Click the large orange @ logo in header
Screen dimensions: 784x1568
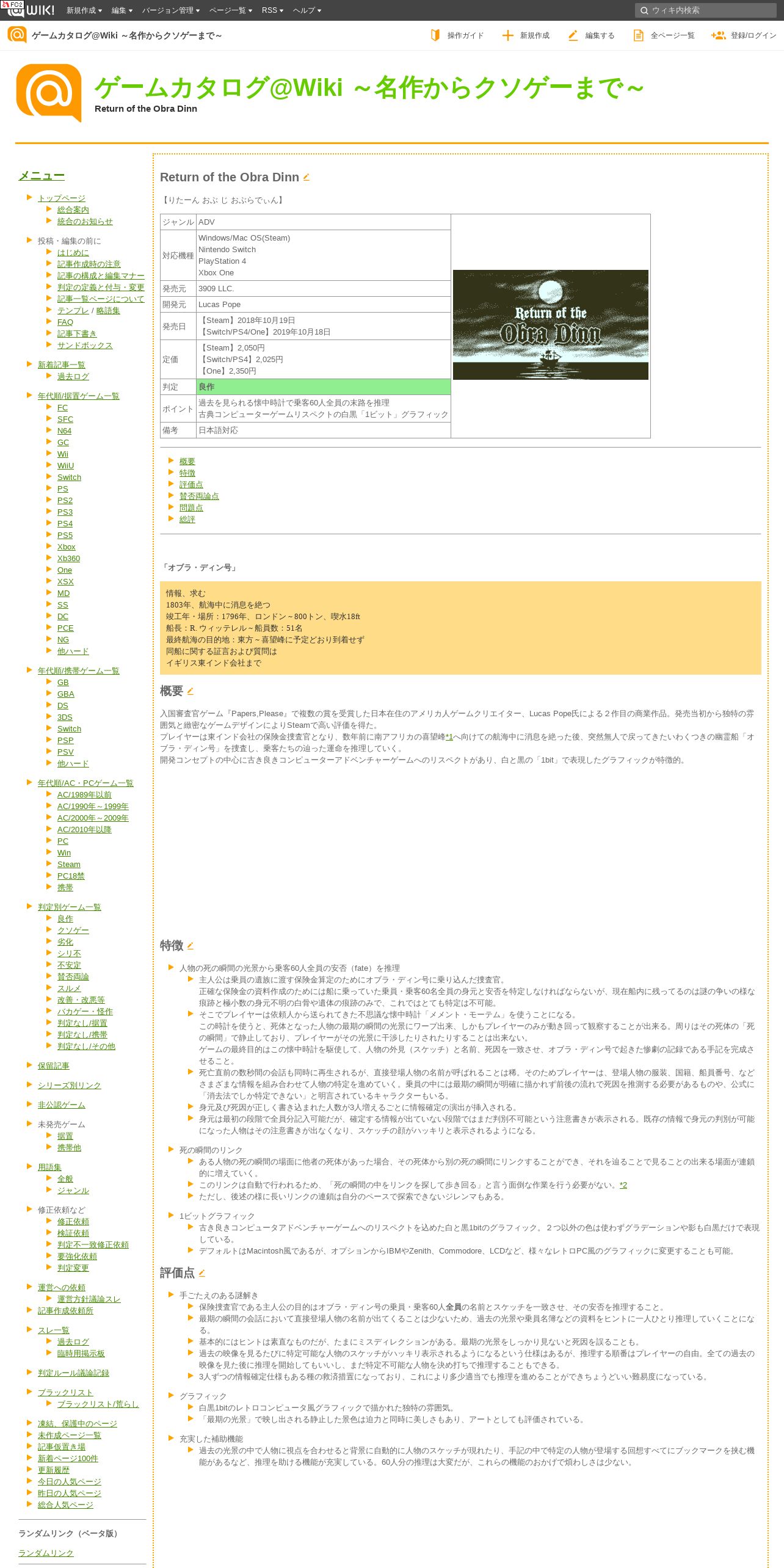click(49, 93)
